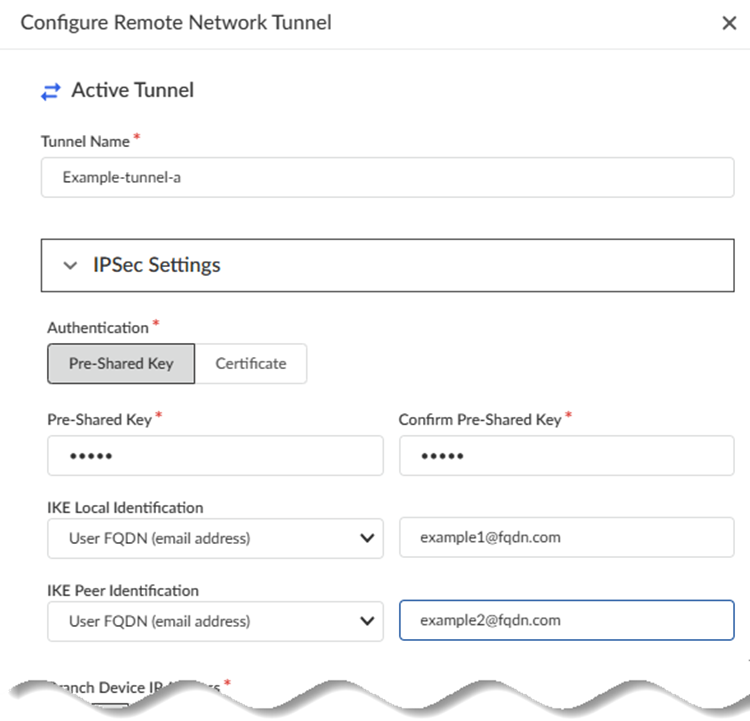Click the Pre-Shared Key label above password box

[99, 420]
